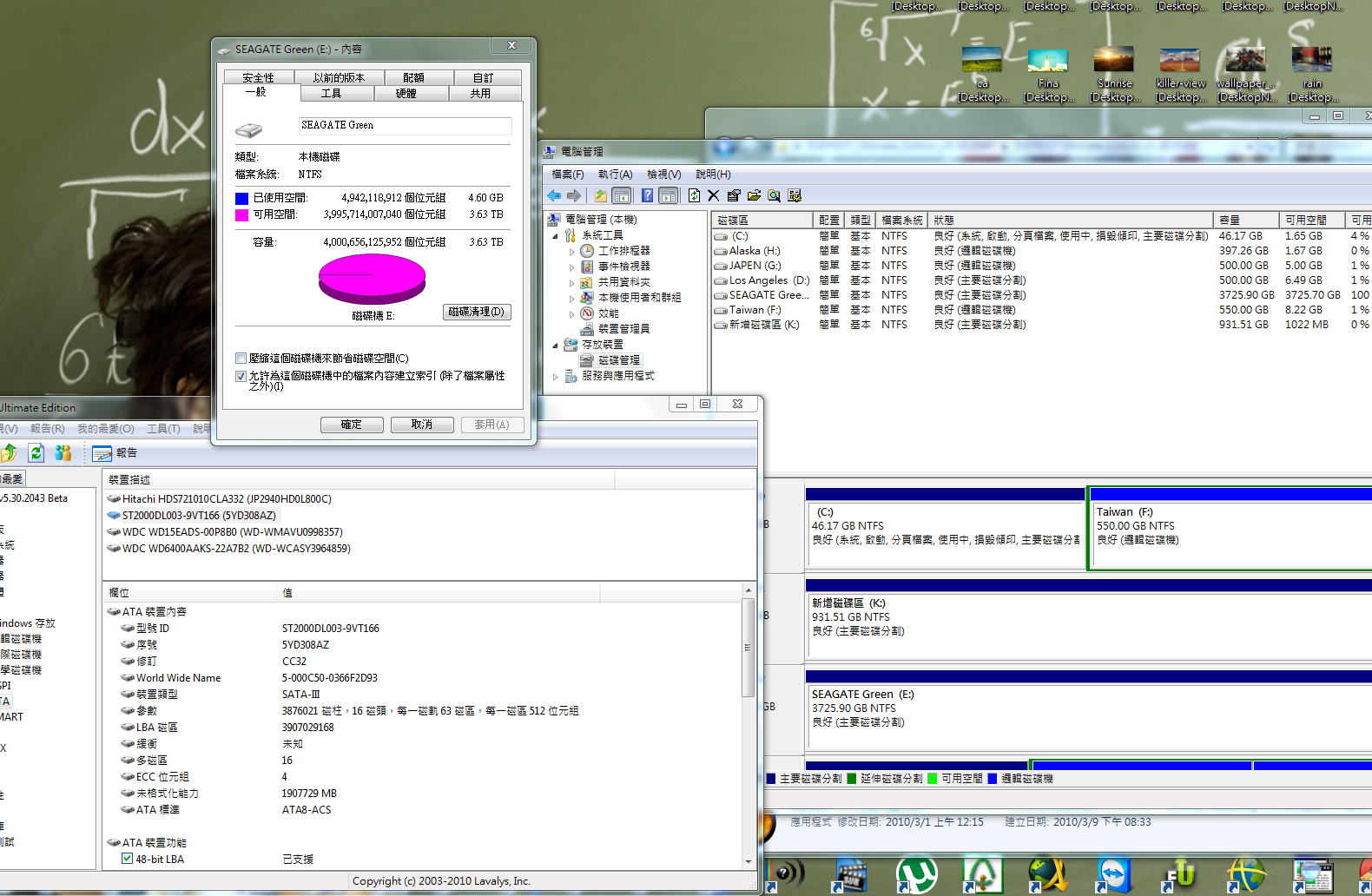This screenshot has height=896, width=1372.
Task: Open the 執行(A) menu
Action: (x=615, y=175)
